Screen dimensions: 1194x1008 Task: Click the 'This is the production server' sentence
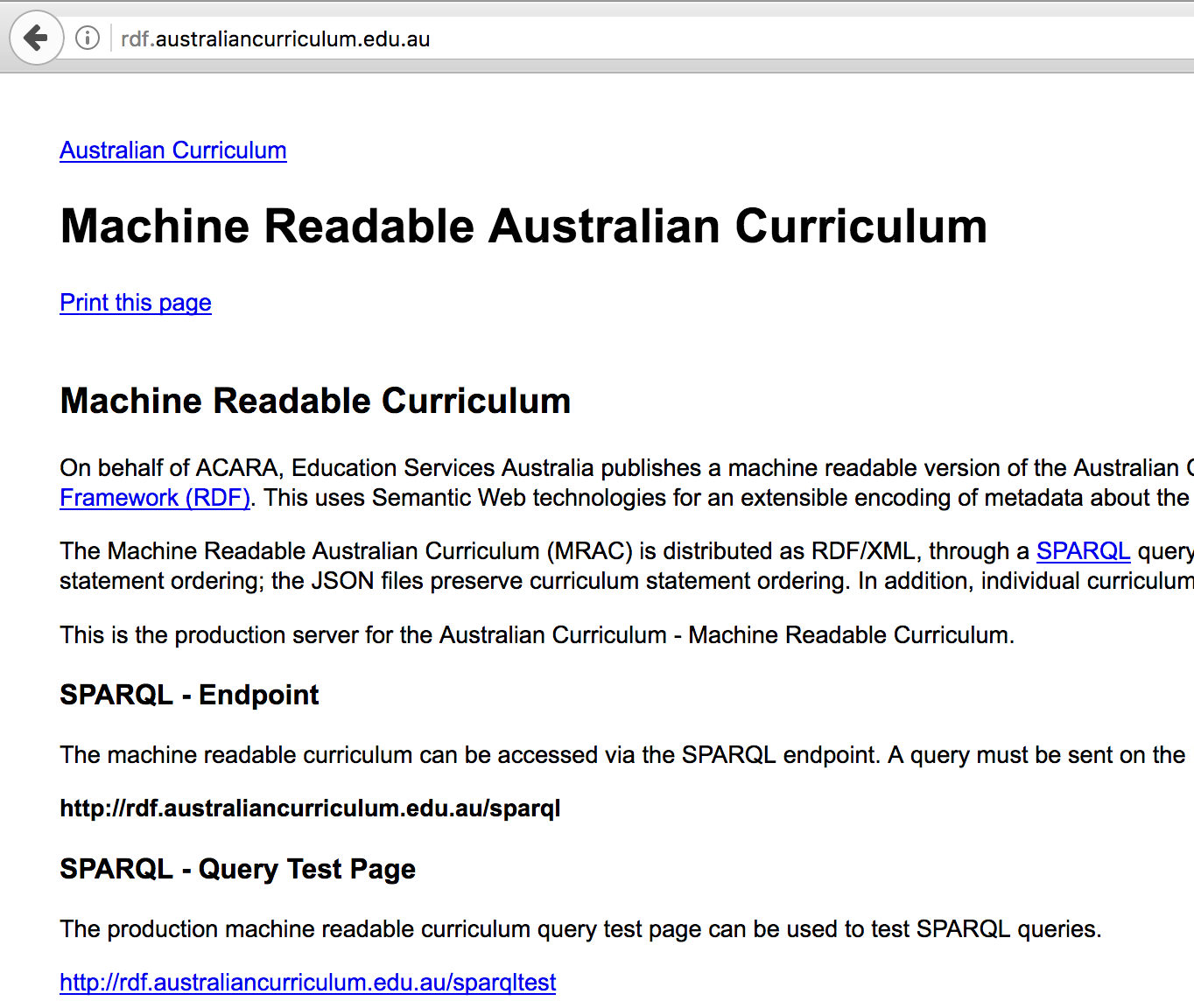(537, 635)
